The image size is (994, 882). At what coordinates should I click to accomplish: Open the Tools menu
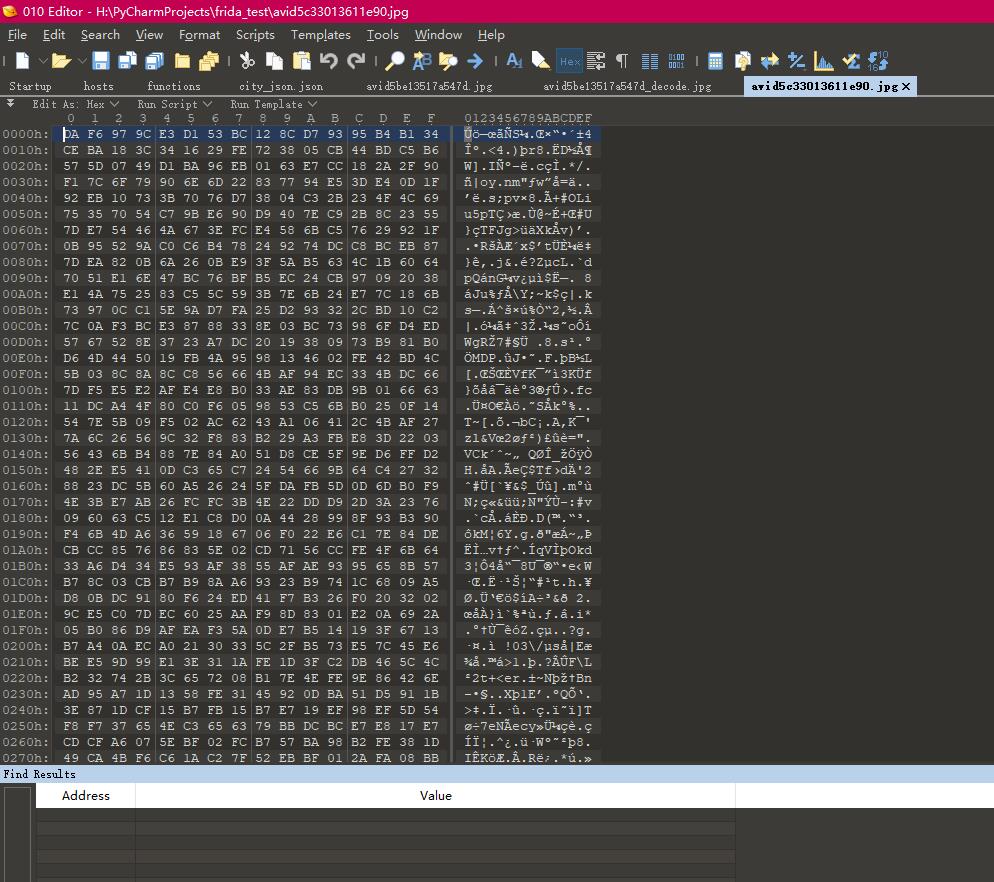[382, 35]
